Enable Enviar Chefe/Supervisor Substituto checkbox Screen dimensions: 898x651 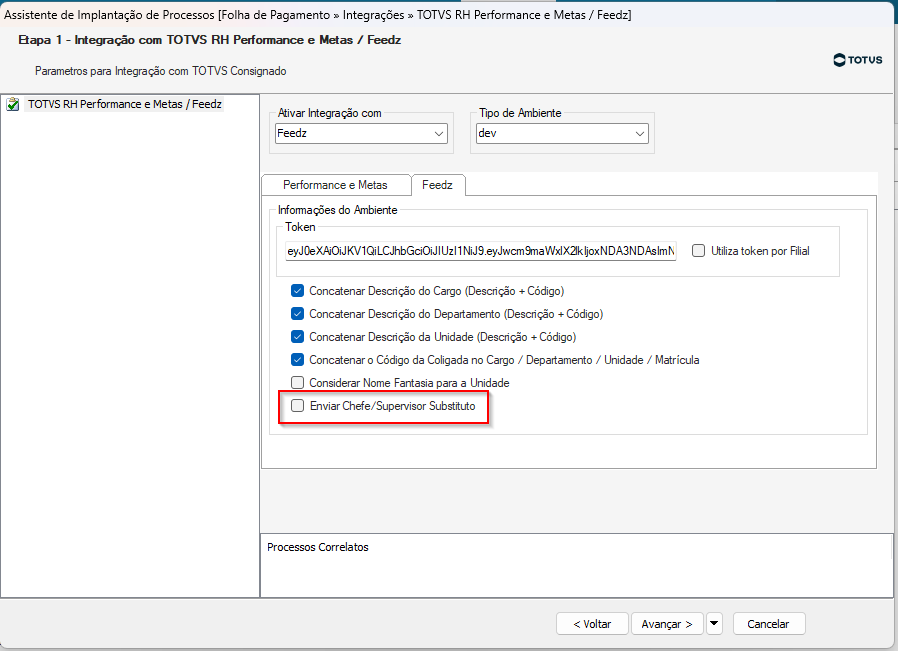pyautogui.click(x=297, y=406)
